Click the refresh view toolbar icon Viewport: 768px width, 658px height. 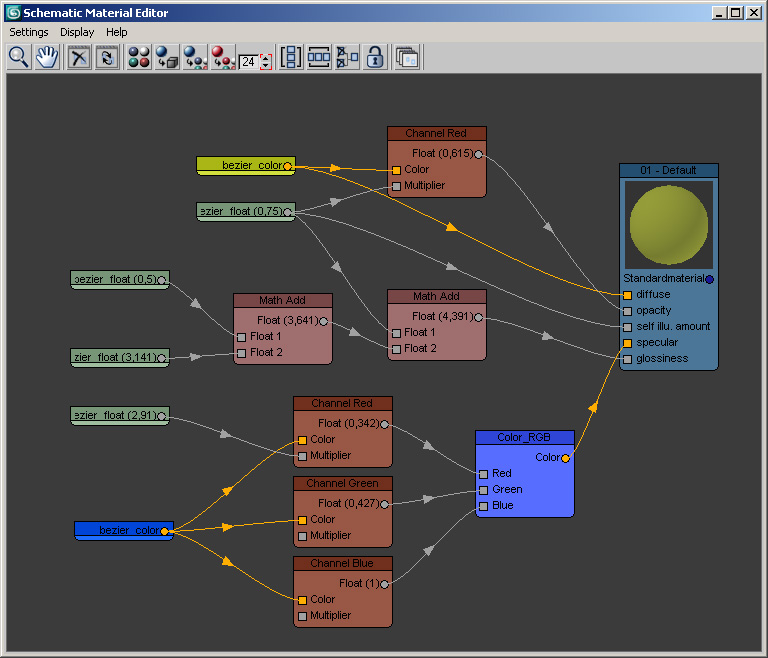pyautogui.click(x=107, y=57)
